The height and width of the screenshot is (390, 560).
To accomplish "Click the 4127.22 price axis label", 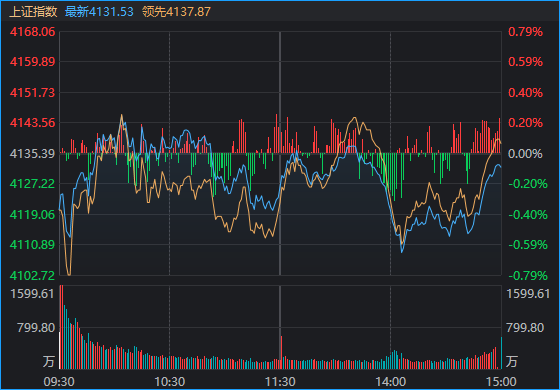I will coord(33,184).
